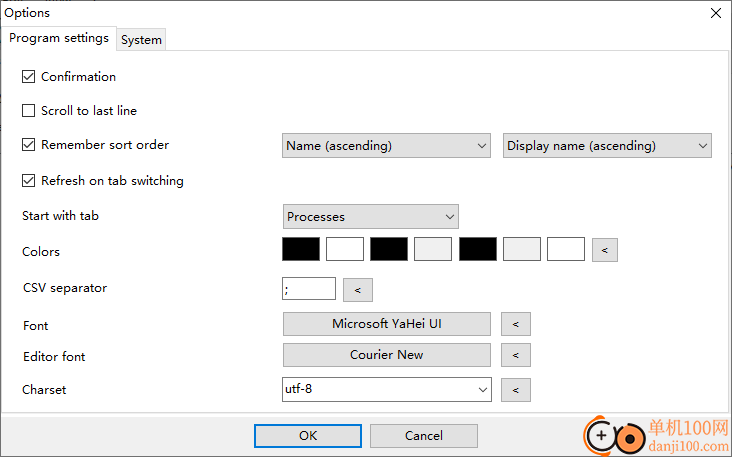This screenshot has height=457, width=732.
Task: Click the CSV separator text field
Action: click(309, 289)
